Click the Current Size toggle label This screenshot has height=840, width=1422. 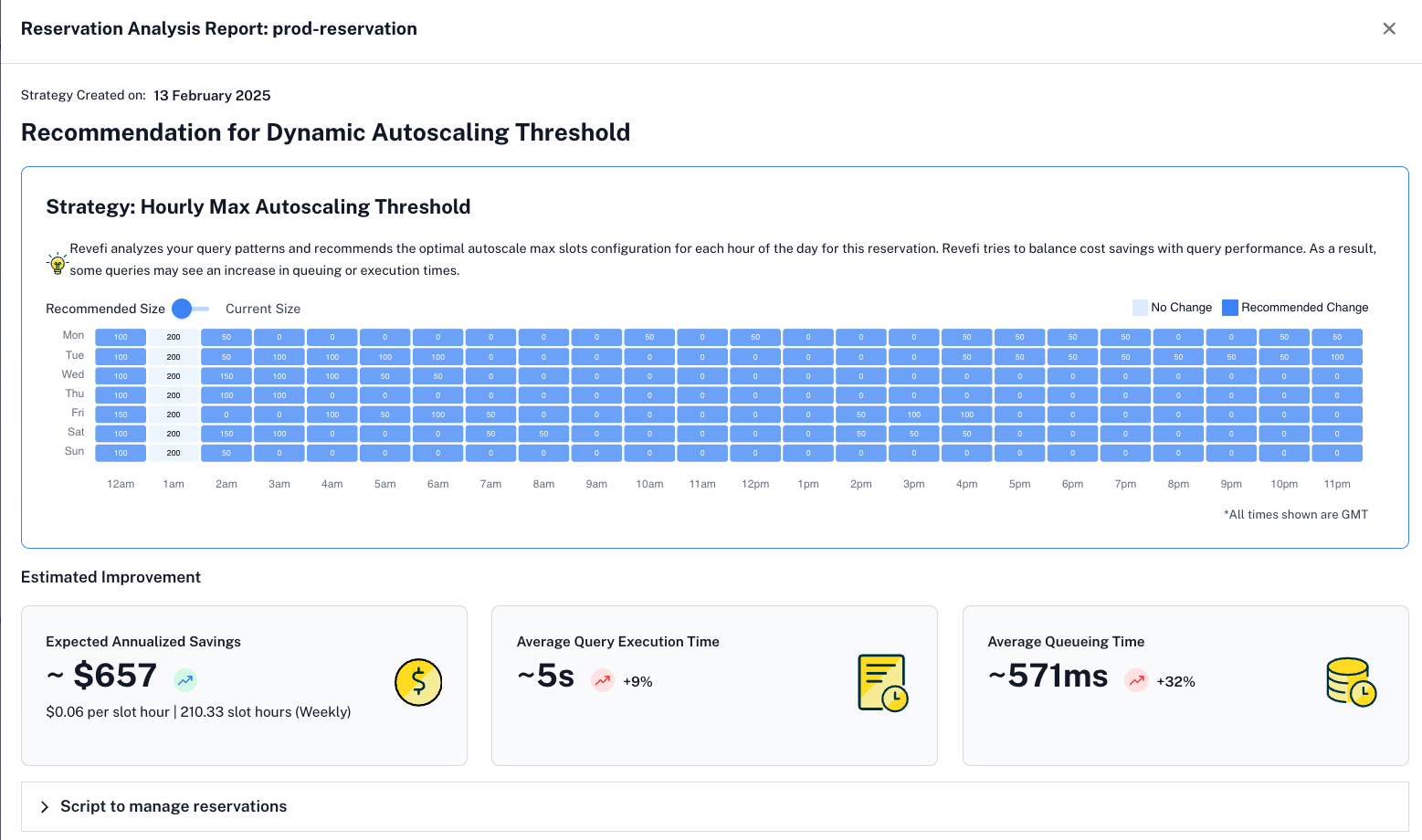(x=263, y=309)
